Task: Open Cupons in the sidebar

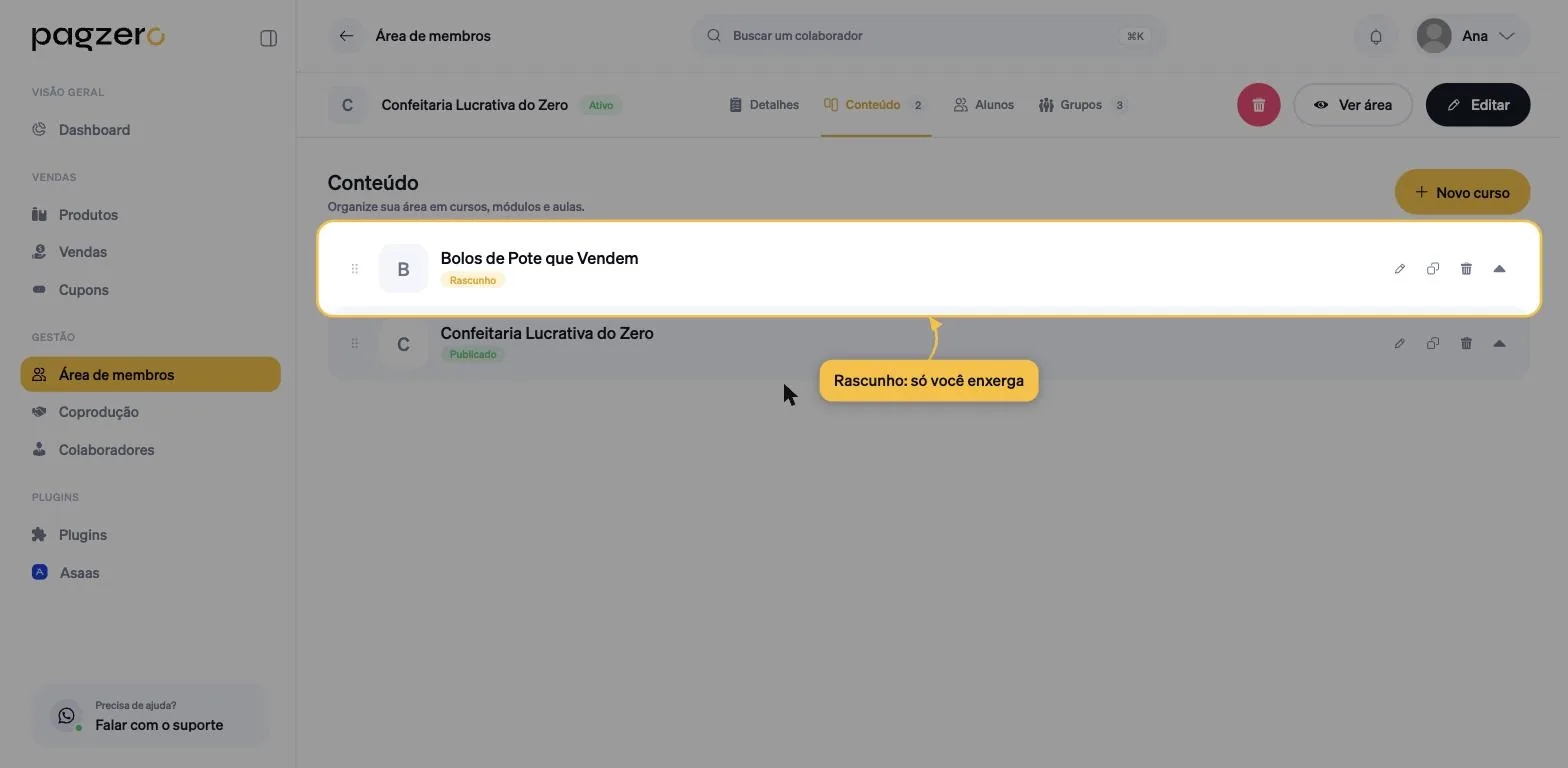Action: pyautogui.click(x=150, y=290)
